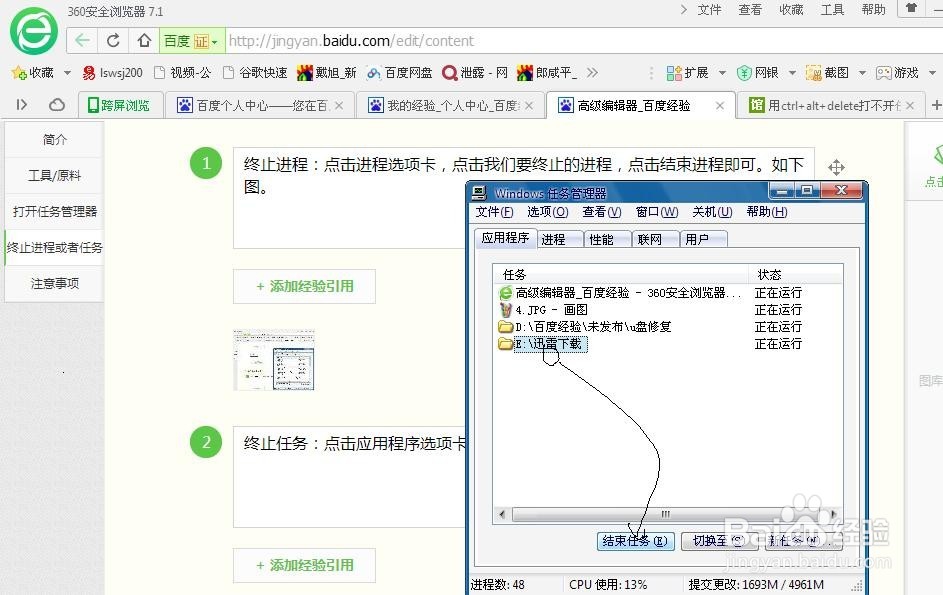Click the back navigation arrow
The width and height of the screenshot is (943, 595).
click(x=82, y=41)
